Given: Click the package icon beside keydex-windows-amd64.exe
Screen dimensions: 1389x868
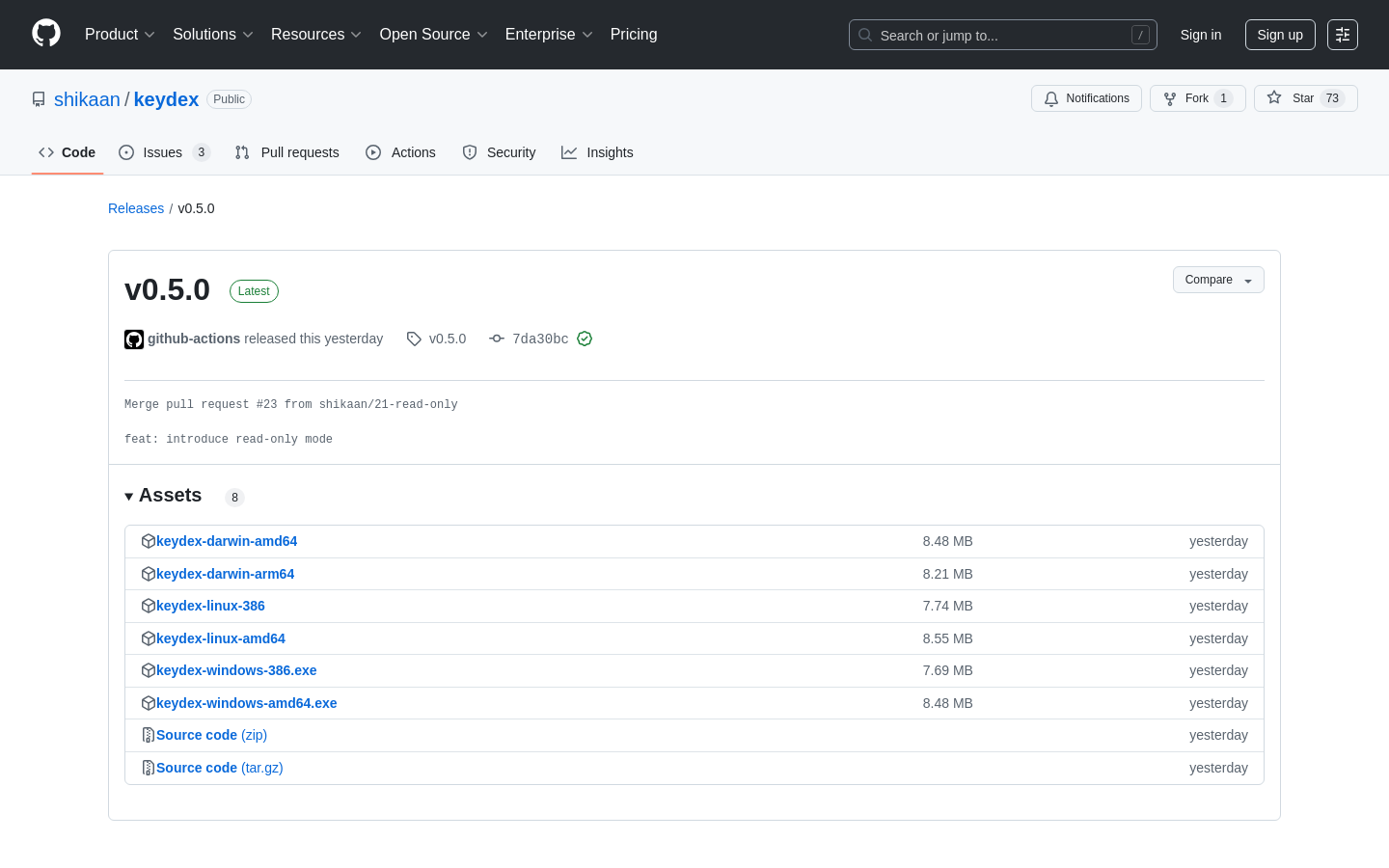Looking at the screenshot, I should tap(149, 703).
